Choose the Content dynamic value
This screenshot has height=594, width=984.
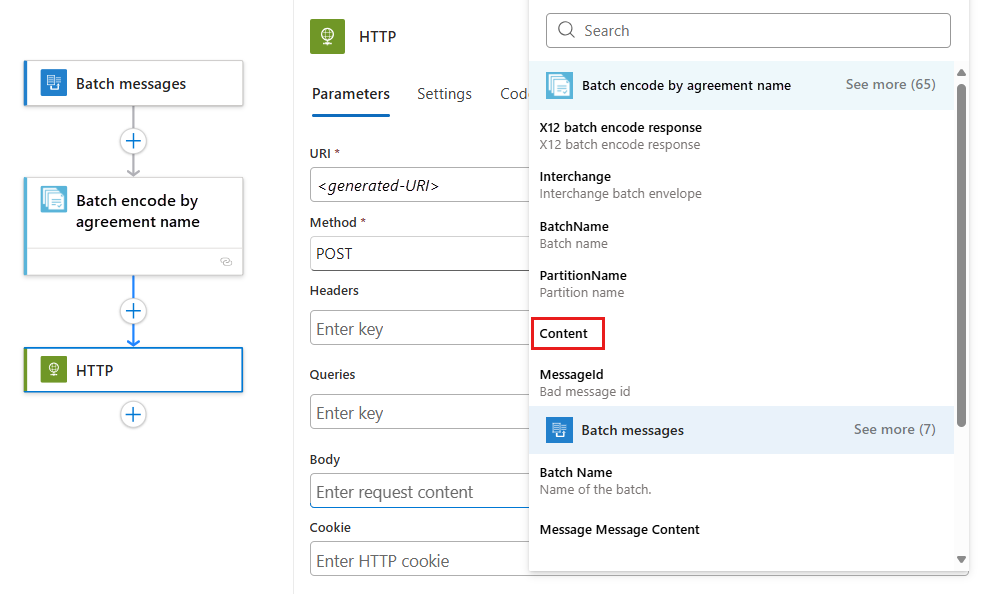[x=566, y=334]
